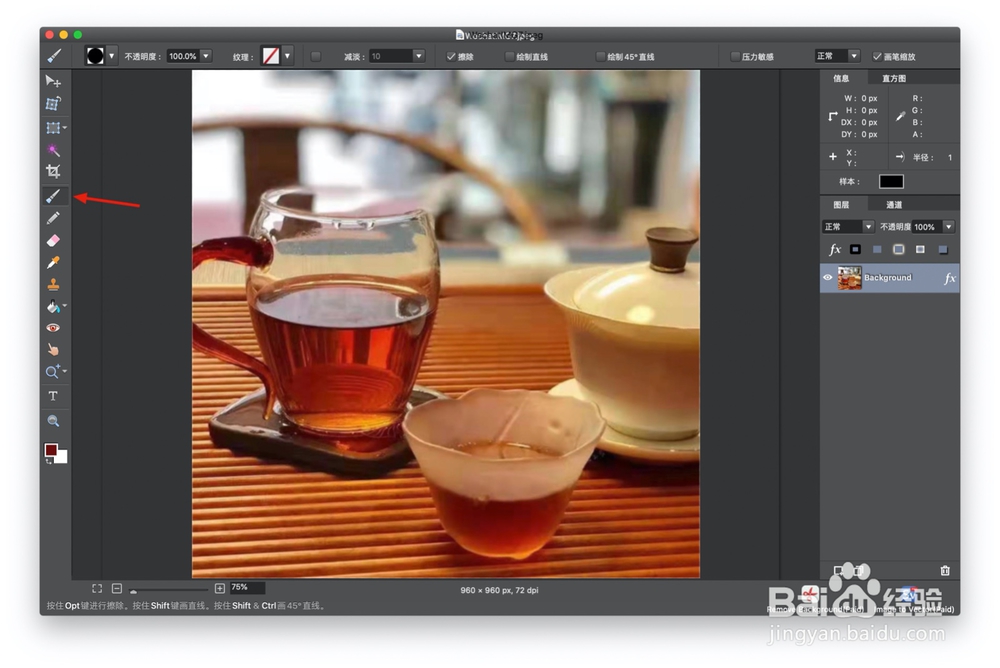This screenshot has height=668, width=1000.
Task: Click the dark red foreground color swatch
Action: click(51, 450)
